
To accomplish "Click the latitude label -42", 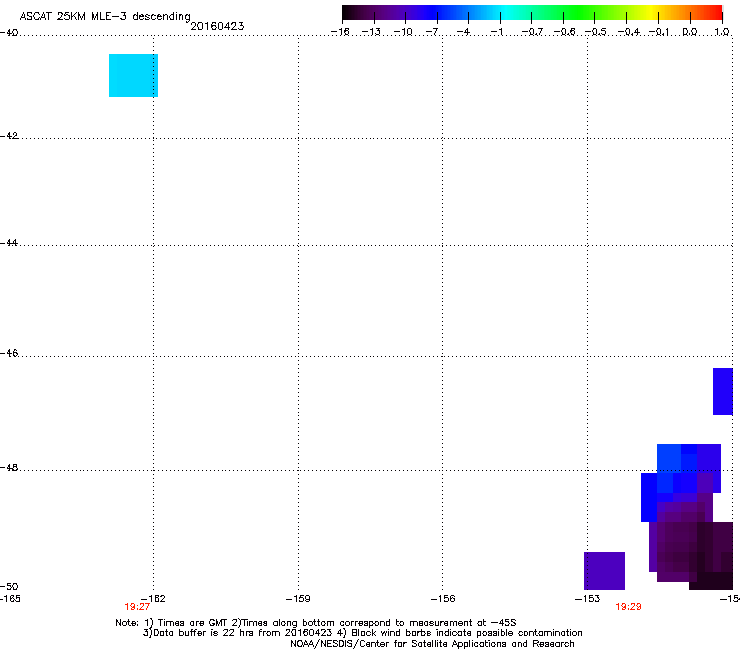I will (x=9, y=135).
